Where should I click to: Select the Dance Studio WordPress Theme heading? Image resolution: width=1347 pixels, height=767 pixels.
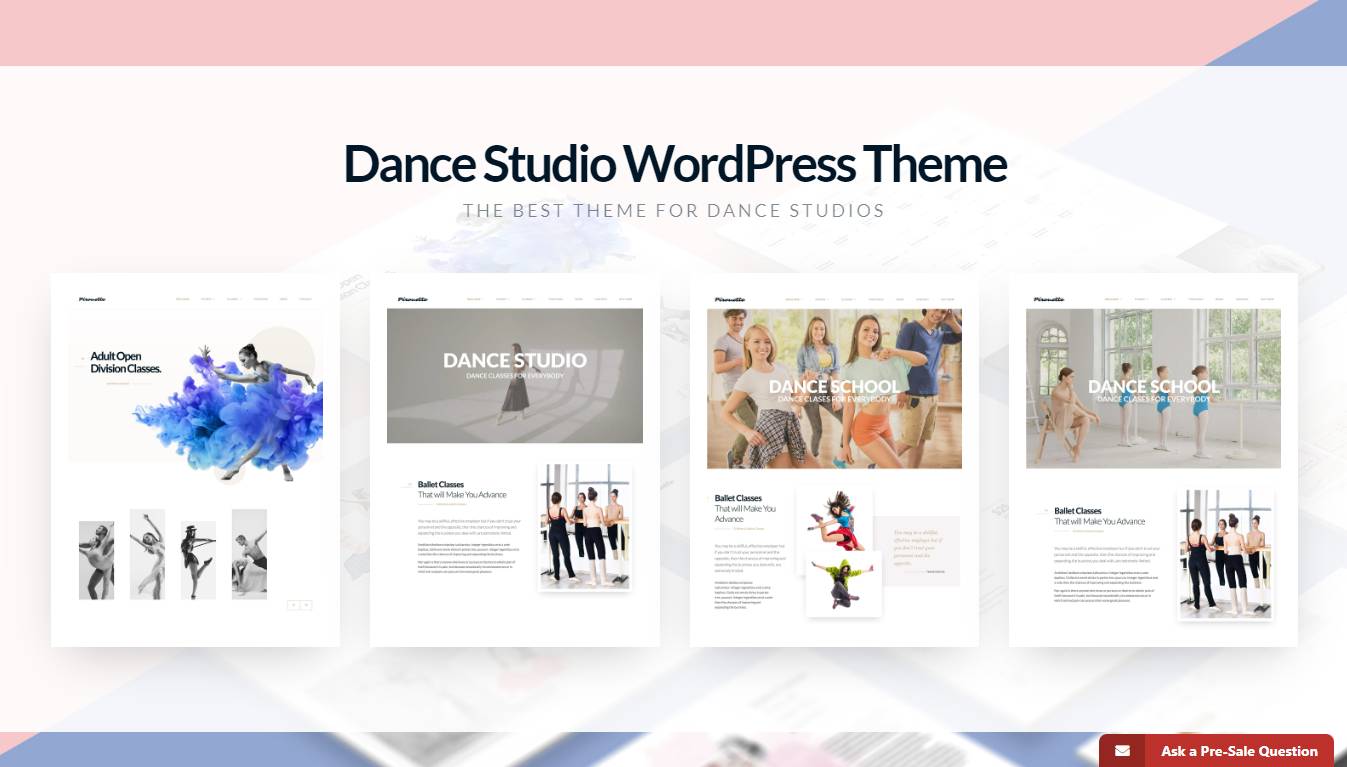(675, 164)
